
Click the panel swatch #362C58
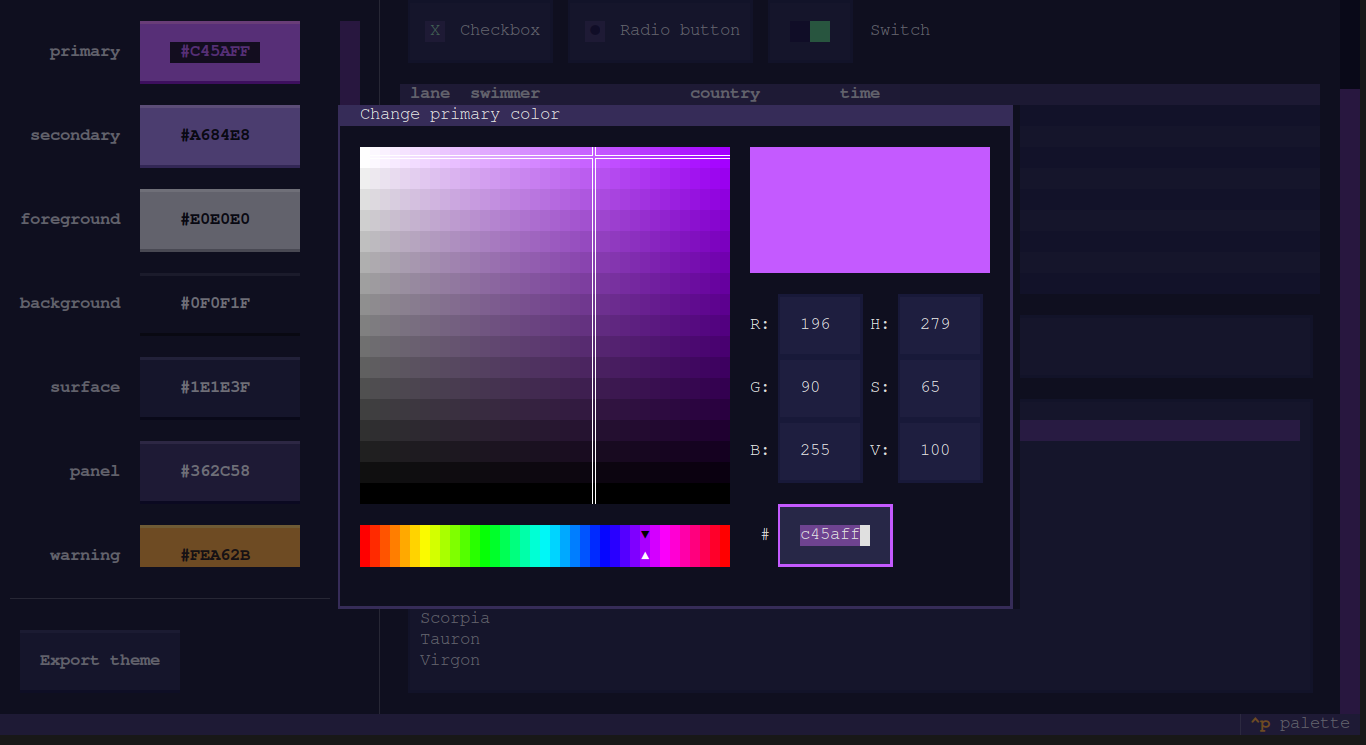click(219, 471)
